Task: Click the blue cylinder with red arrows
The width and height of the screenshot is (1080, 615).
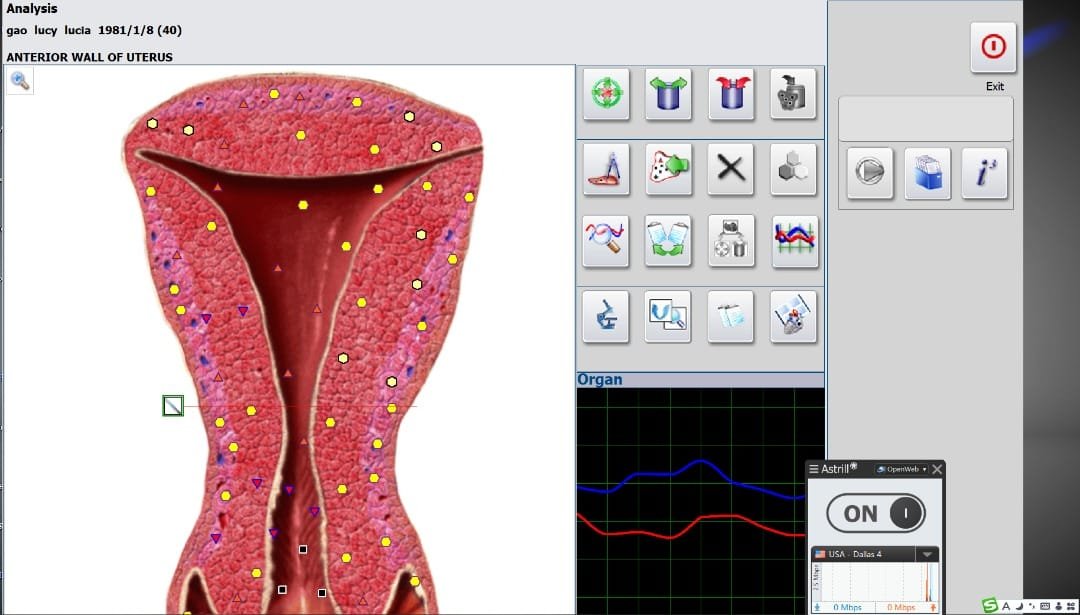Action: click(x=731, y=94)
